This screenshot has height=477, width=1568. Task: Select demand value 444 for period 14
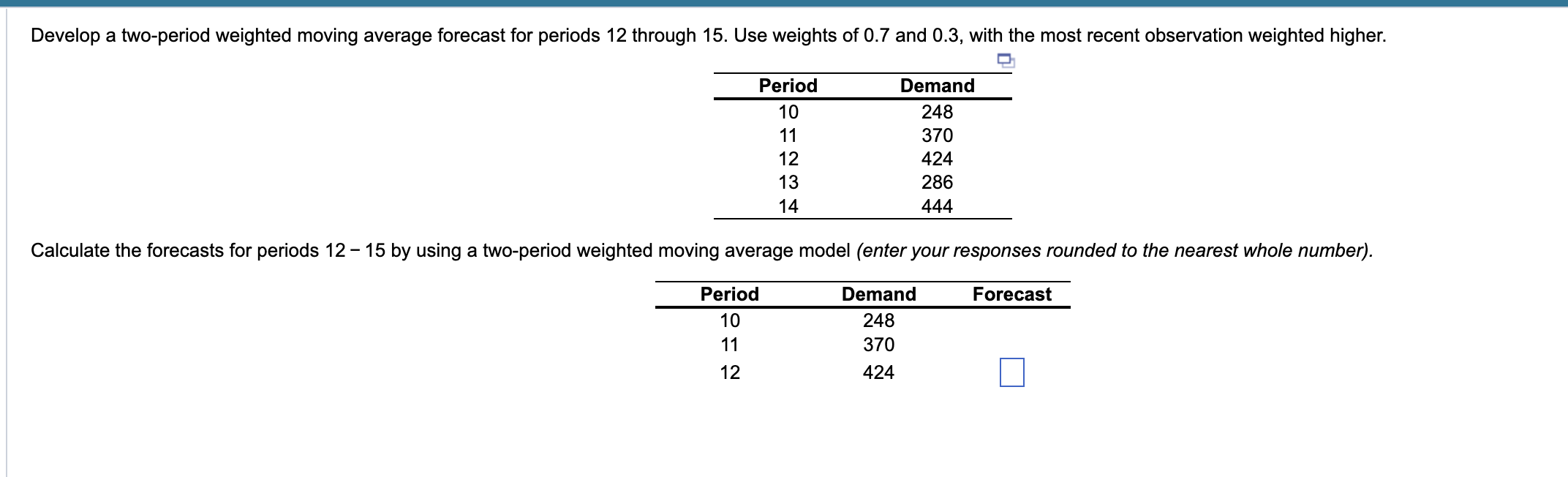tap(938, 206)
